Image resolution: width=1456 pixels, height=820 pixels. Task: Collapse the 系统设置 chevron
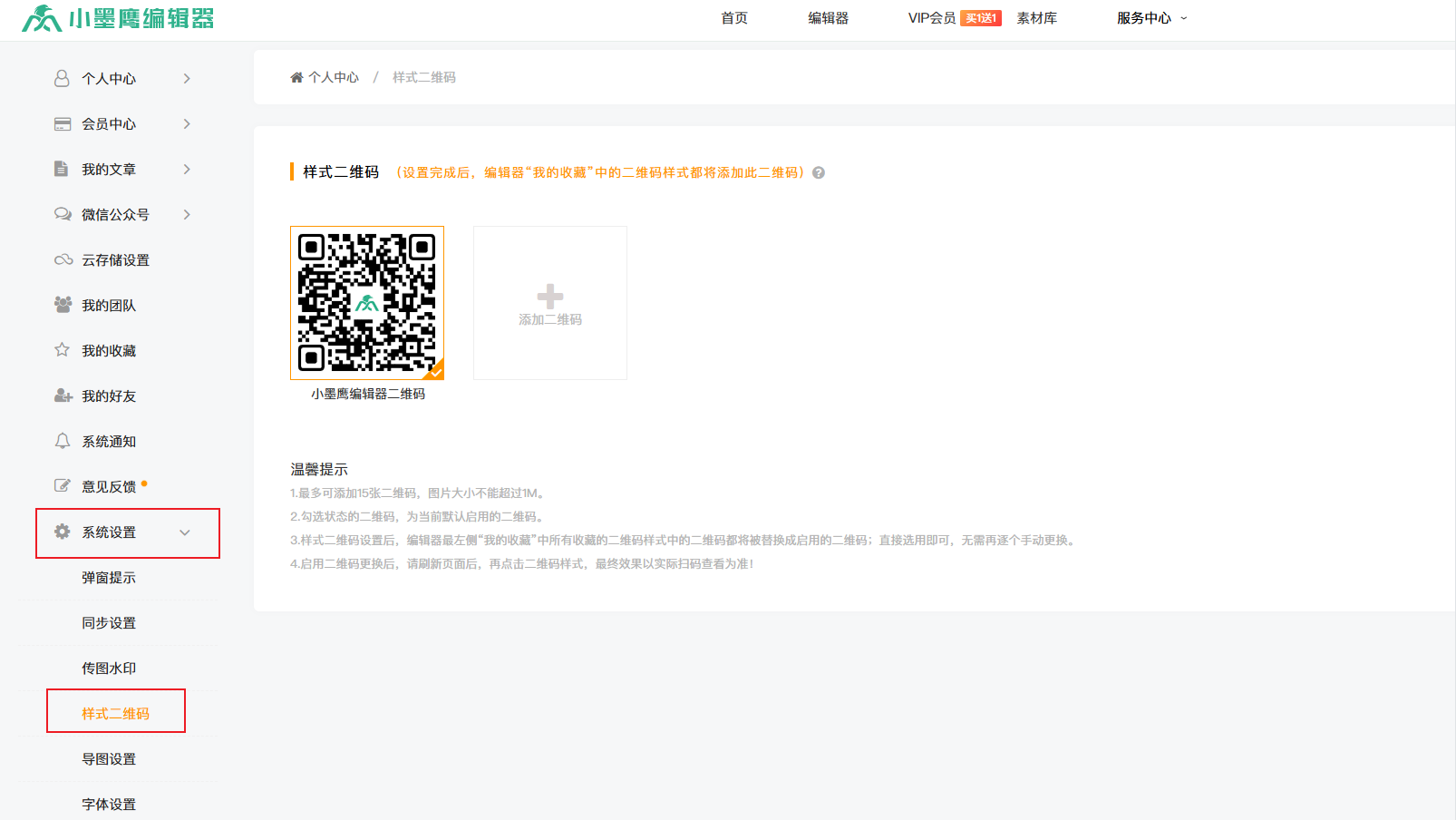coord(185,532)
